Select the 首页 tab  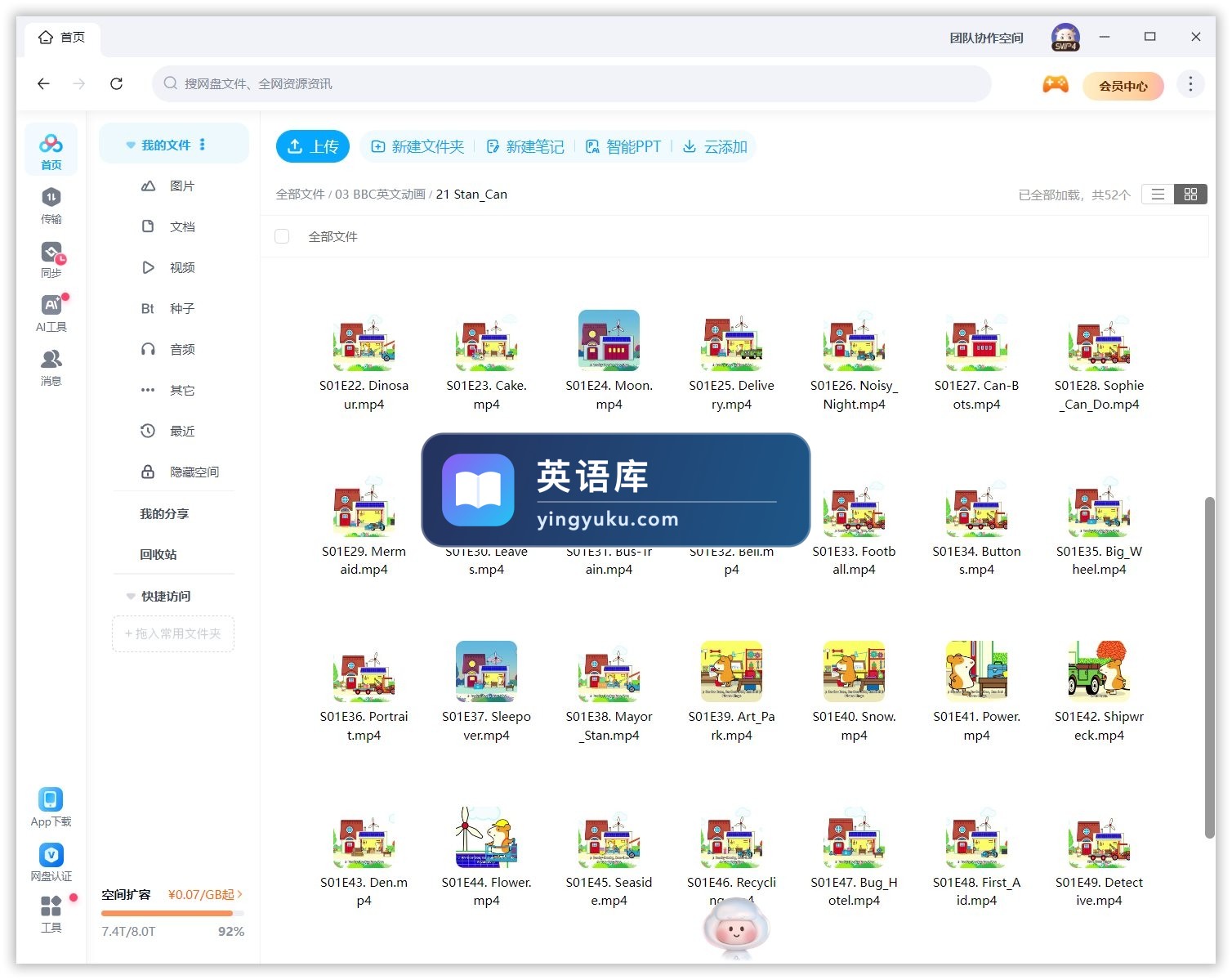tap(62, 38)
